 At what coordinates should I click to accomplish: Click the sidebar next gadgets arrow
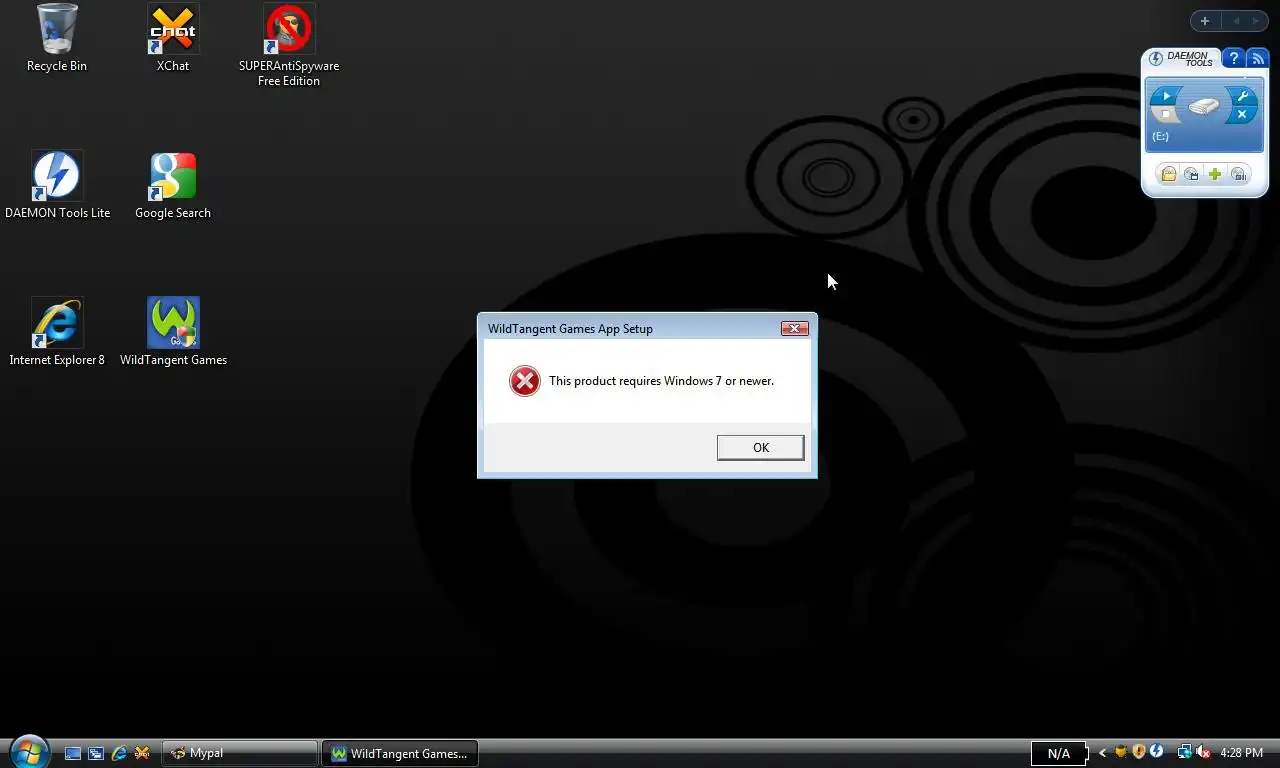coord(1256,21)
